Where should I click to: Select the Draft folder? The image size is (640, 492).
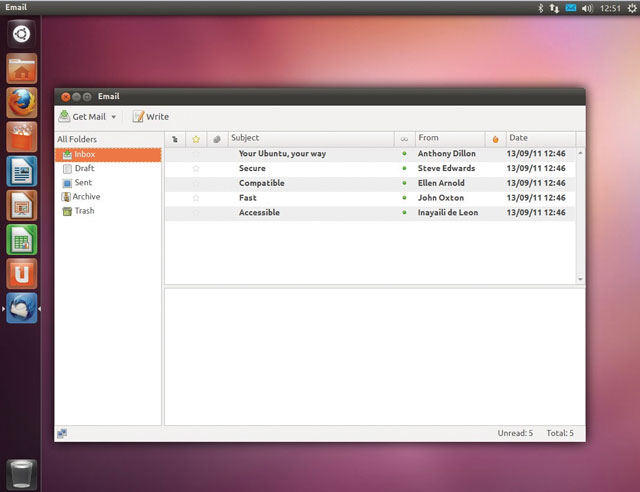click(x=108, y=168)
